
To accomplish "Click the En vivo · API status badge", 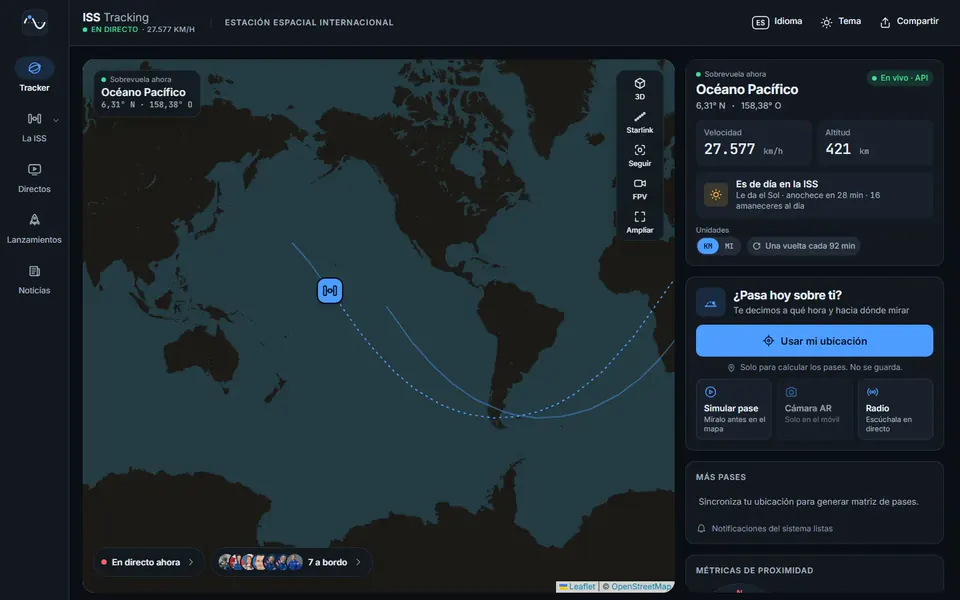I will click(x=899, y=78).
